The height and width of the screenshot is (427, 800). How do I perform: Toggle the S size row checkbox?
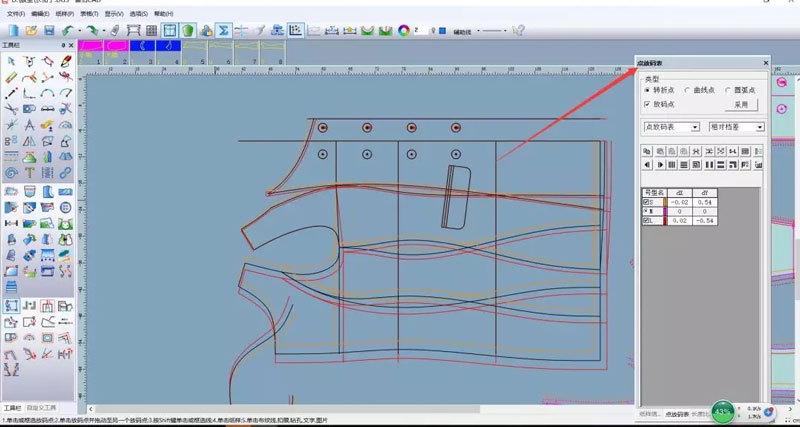[x=646, y=202]
